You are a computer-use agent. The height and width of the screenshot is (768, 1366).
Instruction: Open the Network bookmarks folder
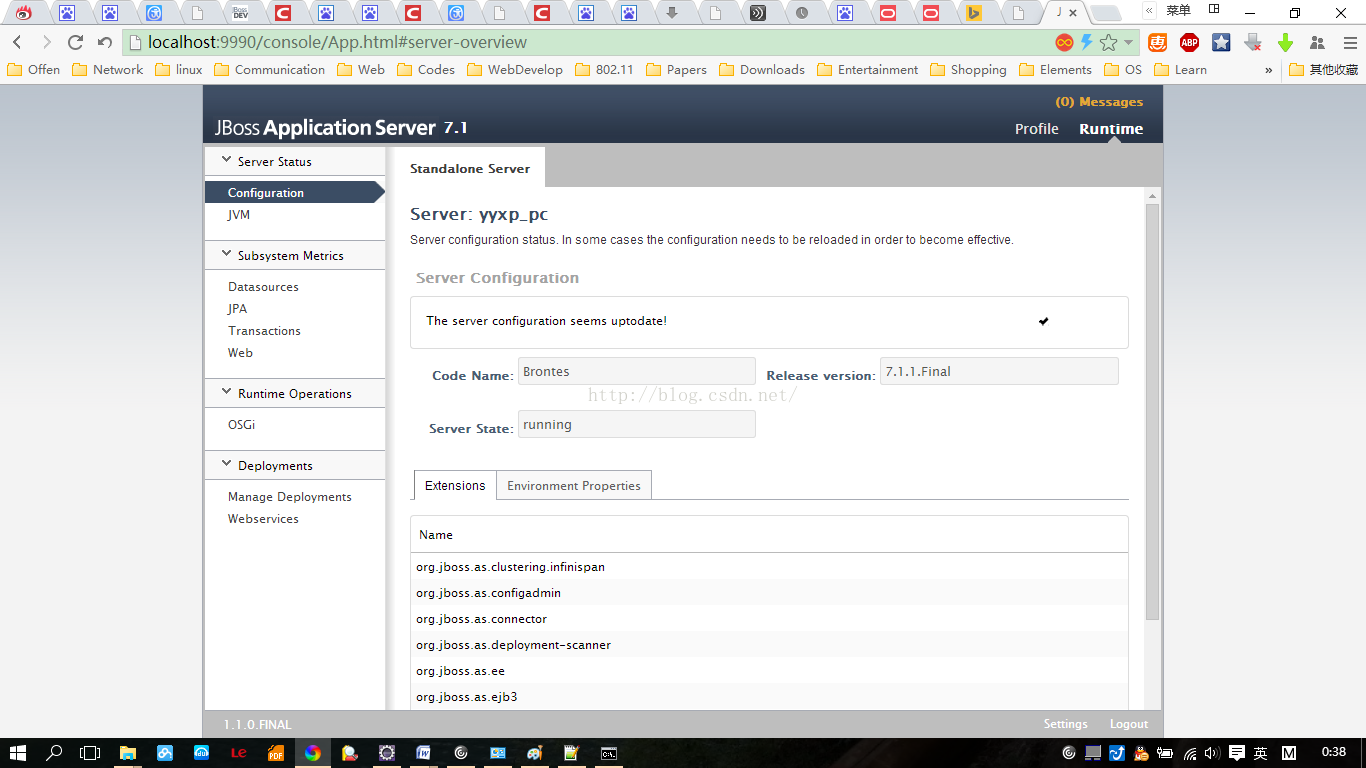click(107, 69)
